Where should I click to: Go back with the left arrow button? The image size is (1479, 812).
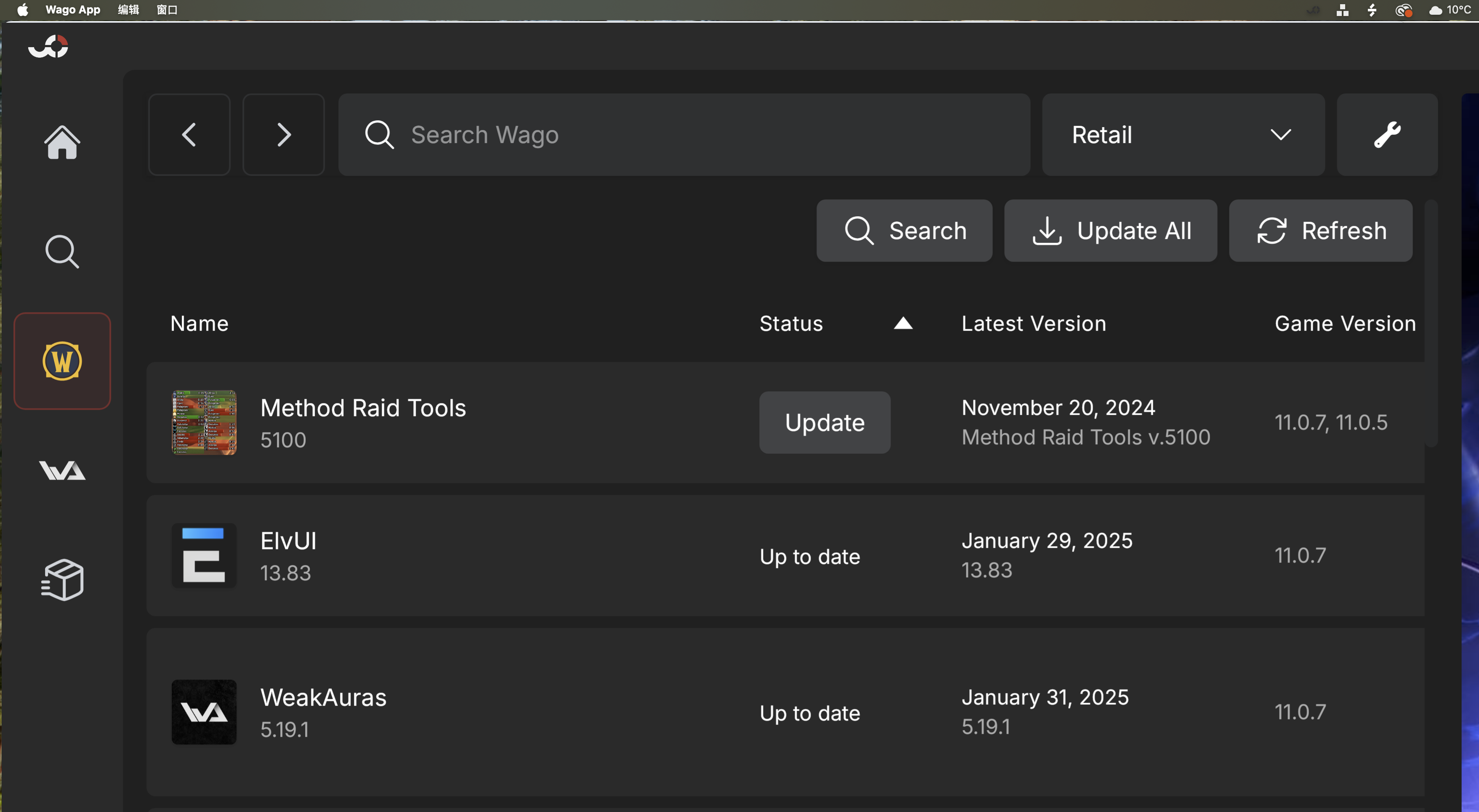(189, 135)
